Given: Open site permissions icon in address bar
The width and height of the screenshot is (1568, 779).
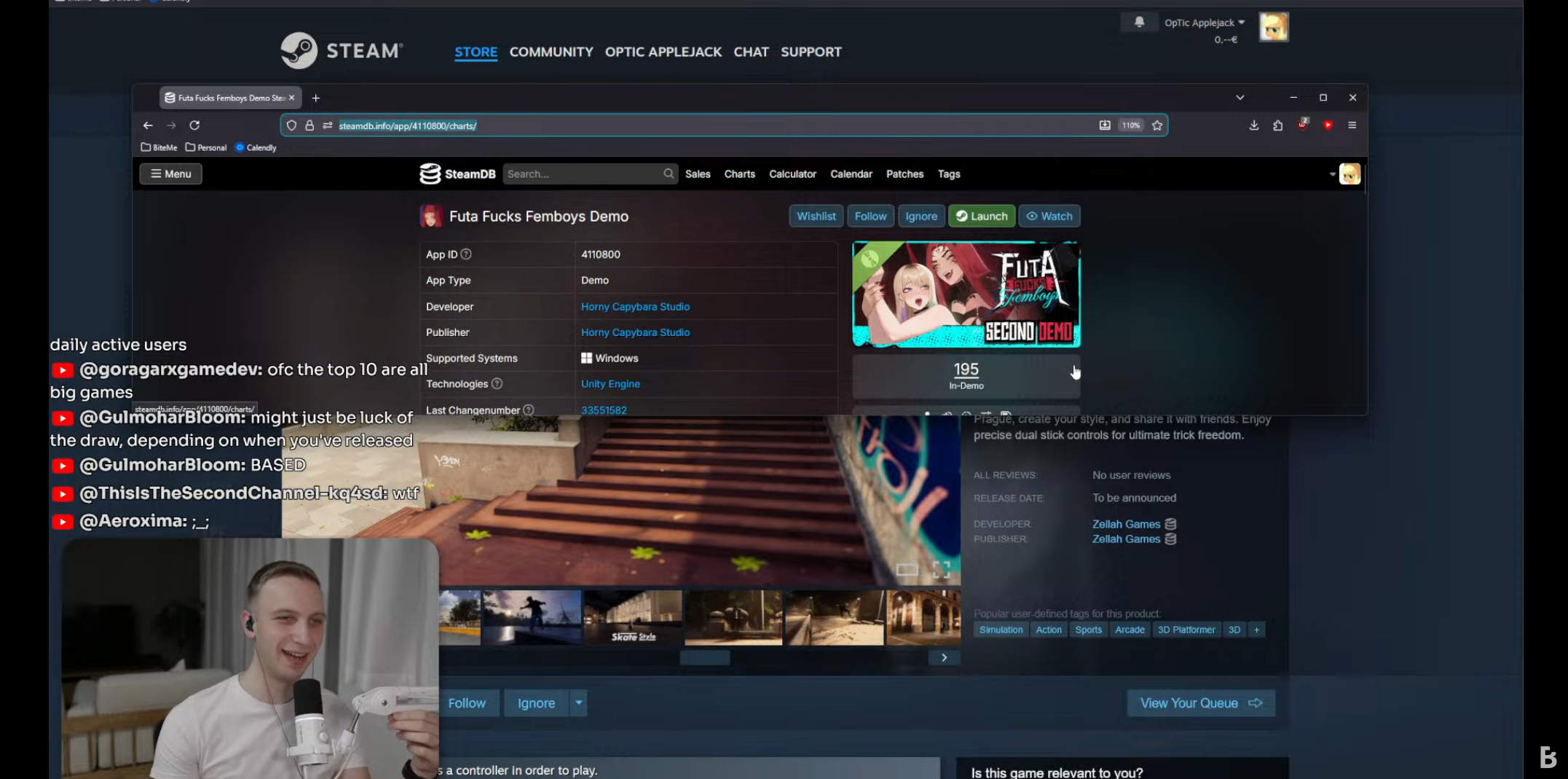Looking at the screenshot, I should click(x=328, y=125).
